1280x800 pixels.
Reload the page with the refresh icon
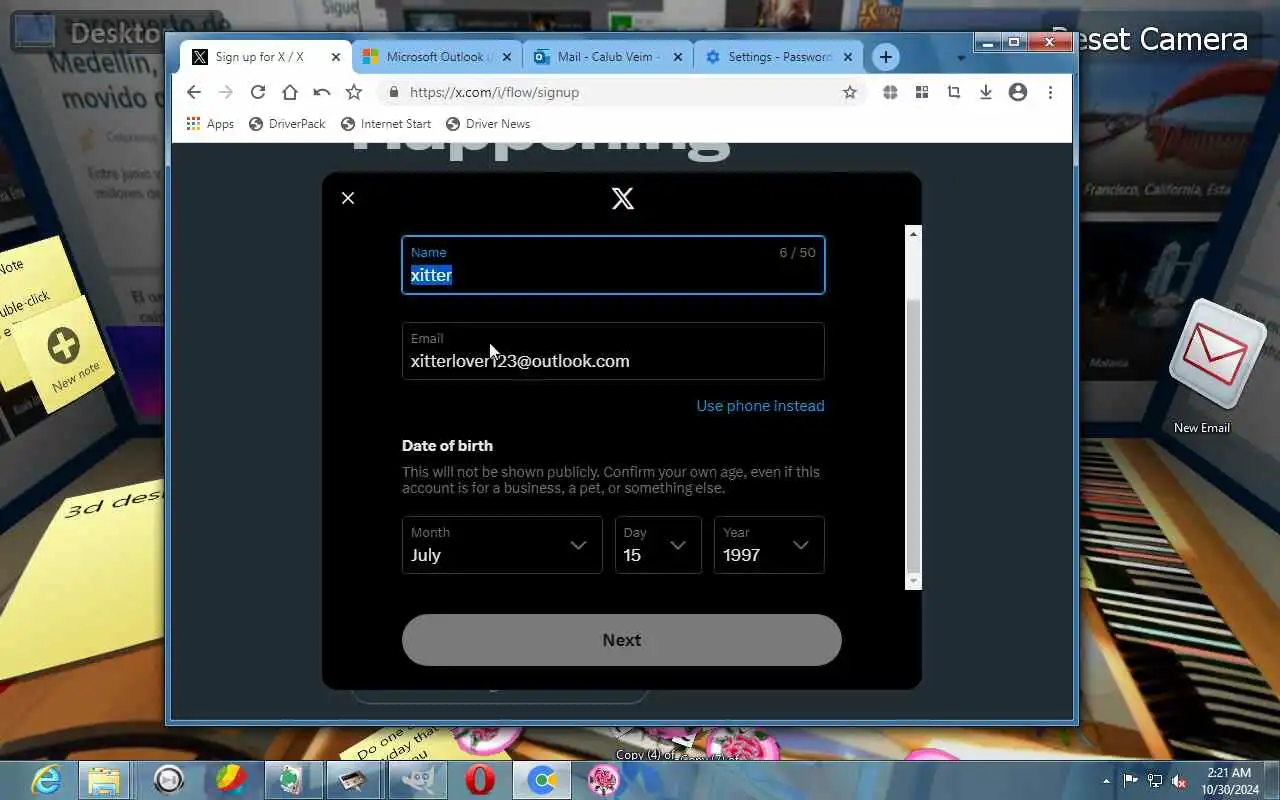tap(258, 92)
